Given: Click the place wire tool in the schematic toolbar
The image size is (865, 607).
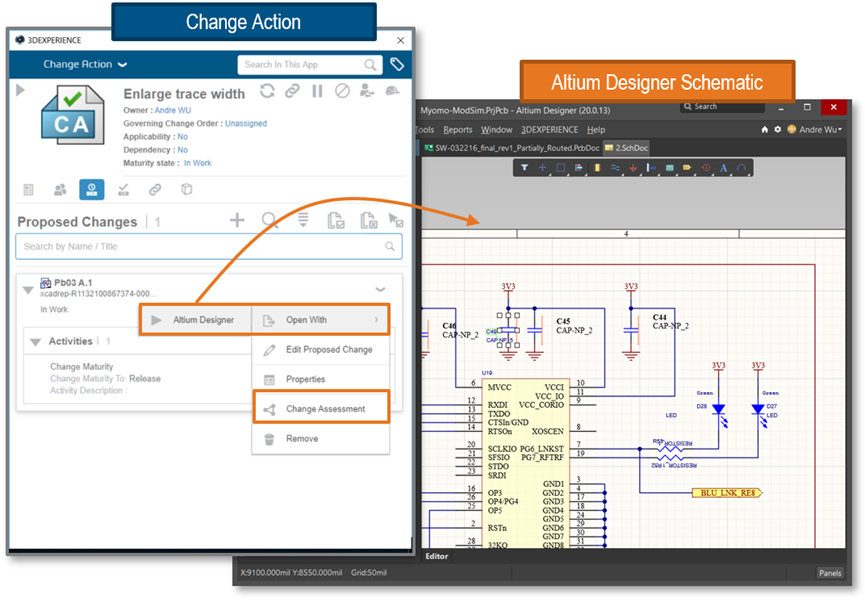Looking at the screenshot, I should 615,168.
